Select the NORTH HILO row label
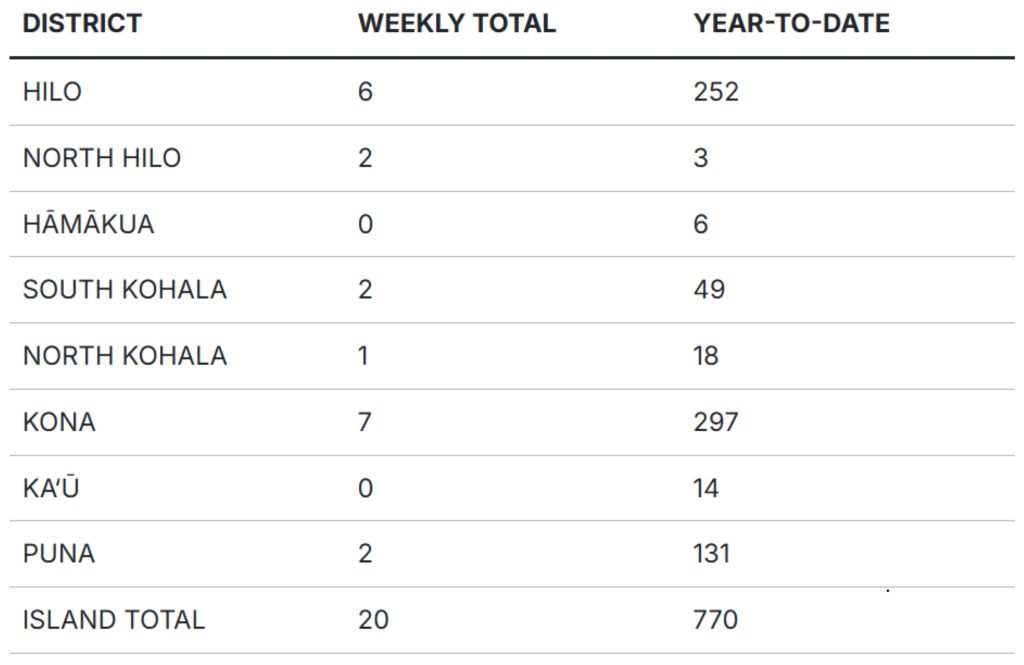The height and width of the screenshot is (665, 1024). click(x=102, y=158)
